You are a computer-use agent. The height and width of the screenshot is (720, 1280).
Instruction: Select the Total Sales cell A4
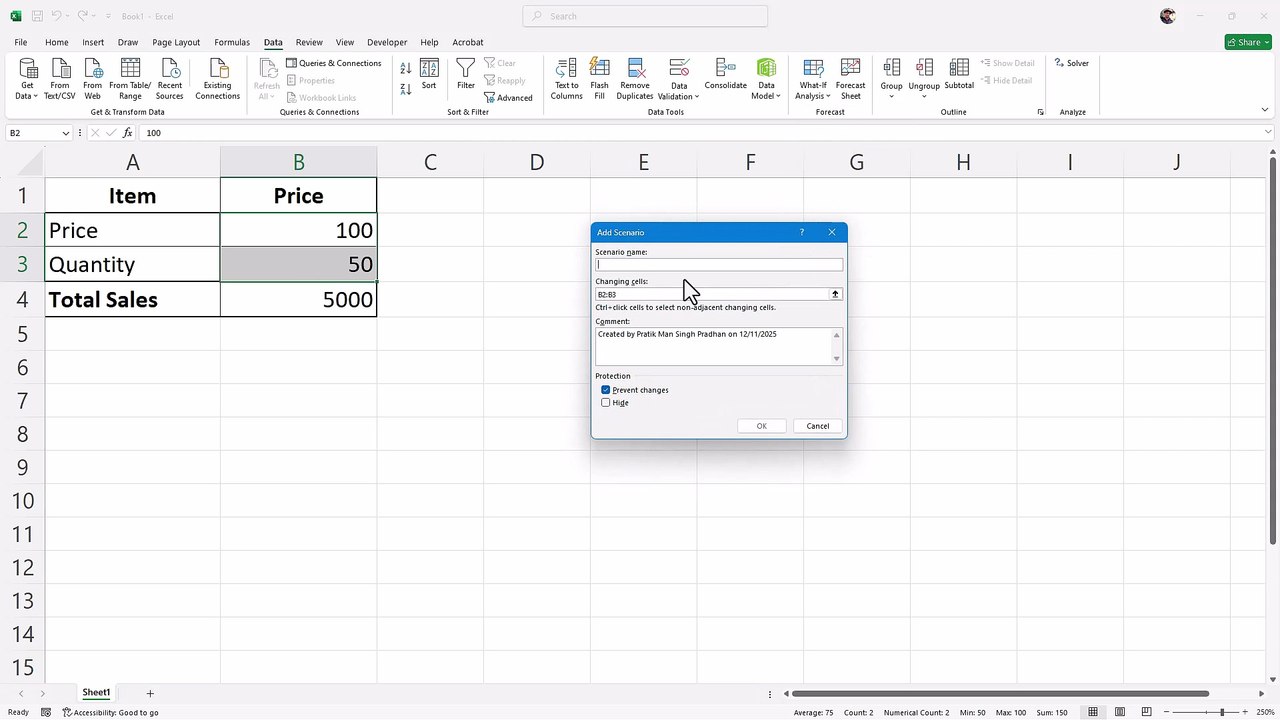click(x=132, y=299)
